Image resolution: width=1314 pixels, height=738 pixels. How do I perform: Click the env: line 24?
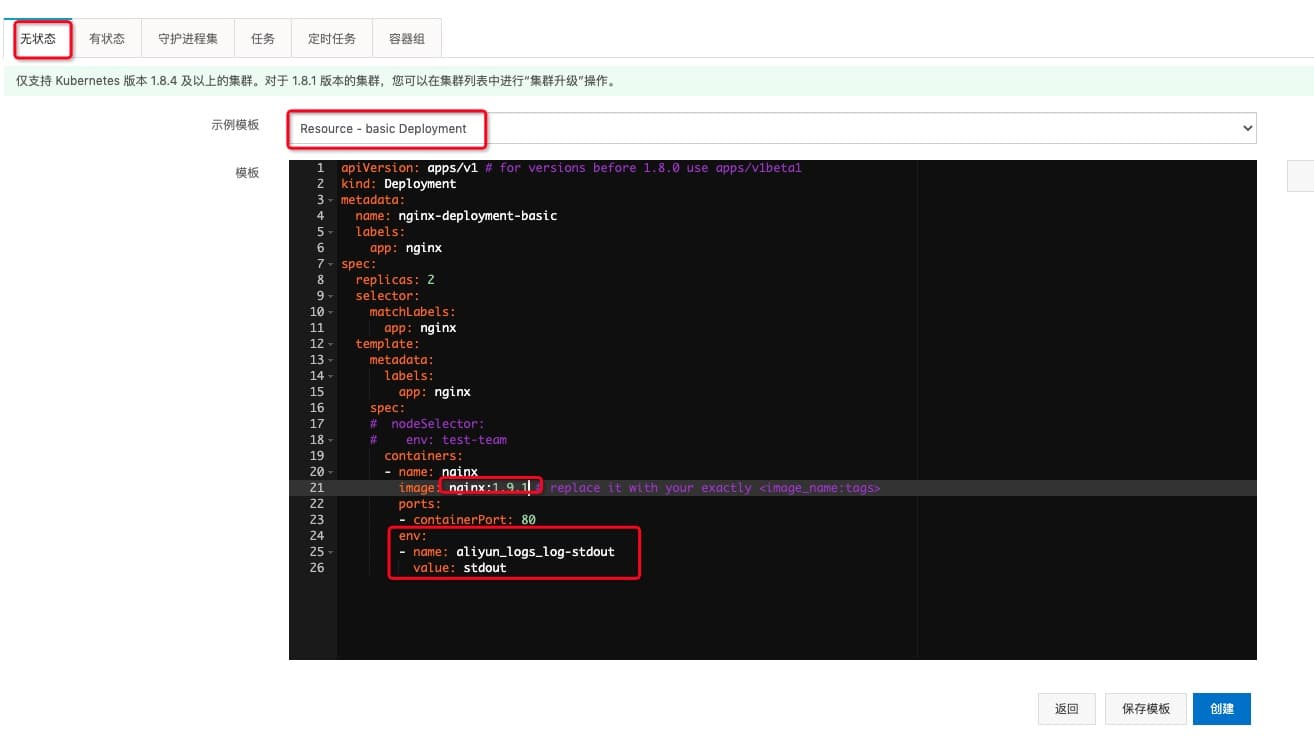pyautogui.click(x=412, y=536)
